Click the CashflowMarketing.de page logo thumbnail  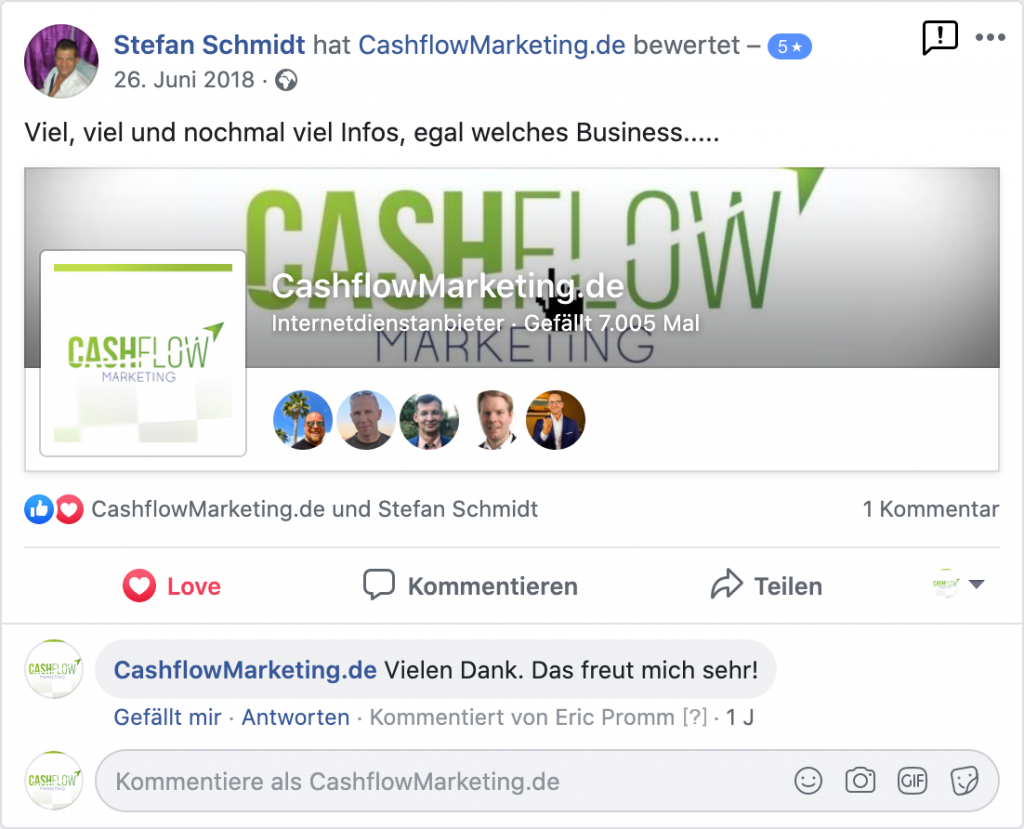(x=143, y=353)
